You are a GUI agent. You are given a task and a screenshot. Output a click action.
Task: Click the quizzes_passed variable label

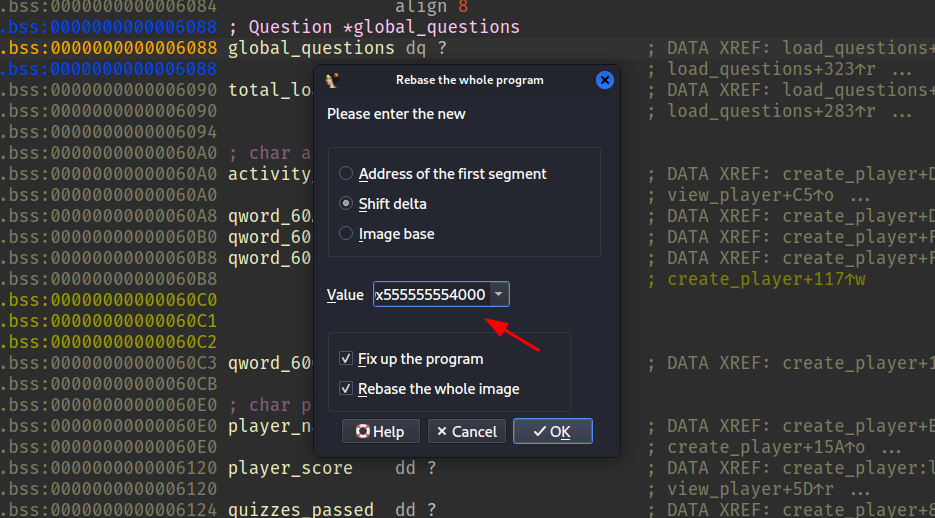pyautogui.click(x=300, y=510)
